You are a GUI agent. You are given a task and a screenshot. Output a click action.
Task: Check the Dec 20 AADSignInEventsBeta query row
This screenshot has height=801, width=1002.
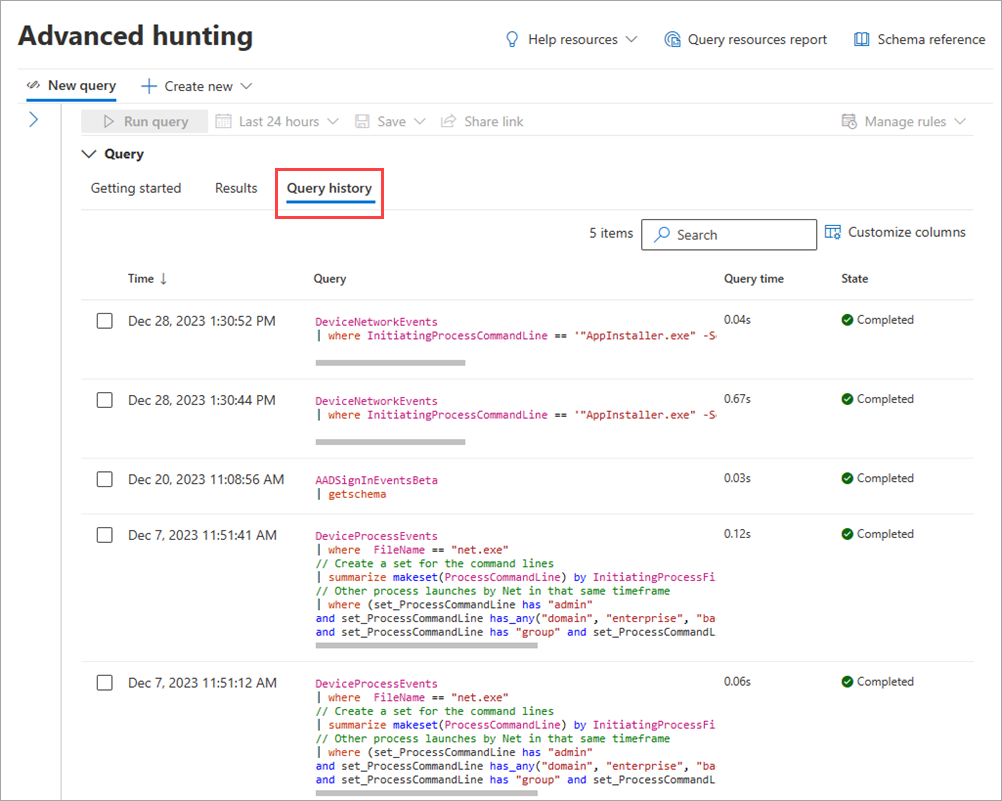click(105, 479)
